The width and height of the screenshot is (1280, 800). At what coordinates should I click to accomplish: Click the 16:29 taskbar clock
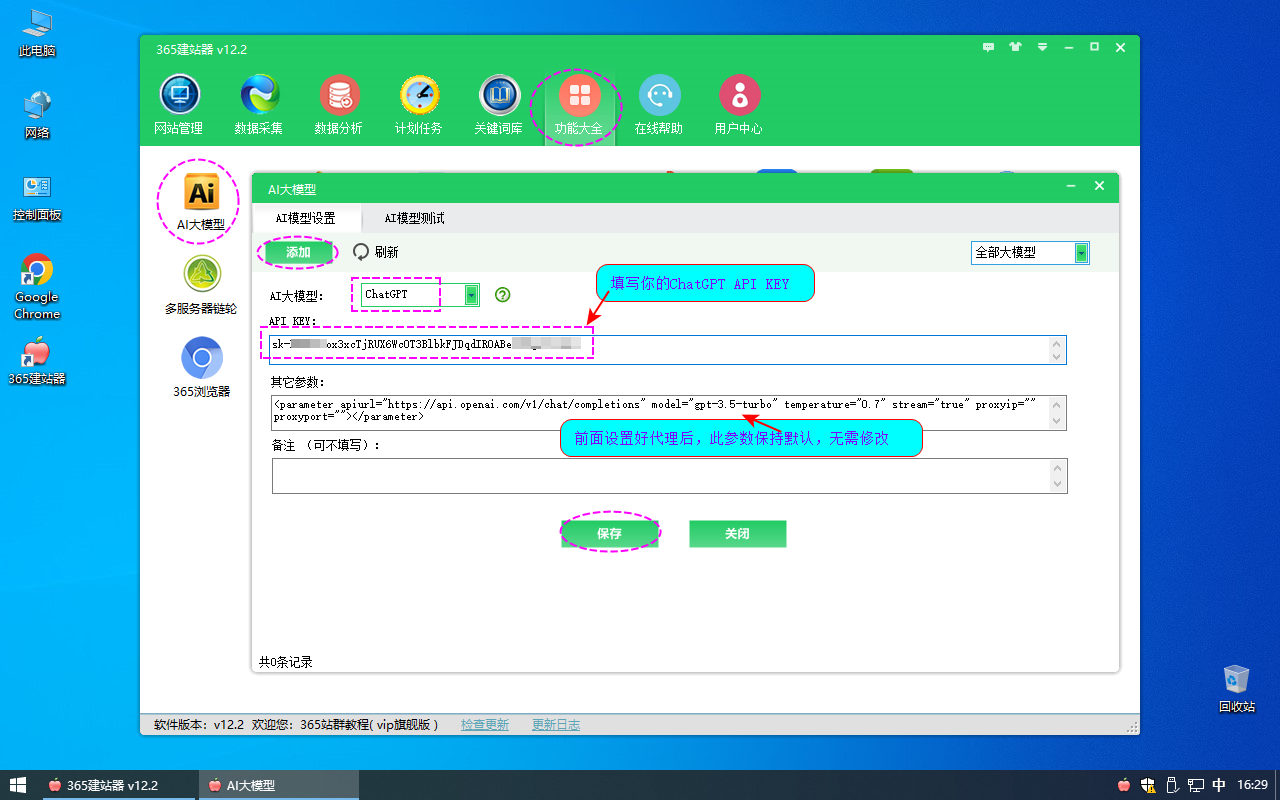click(1253, 785)
